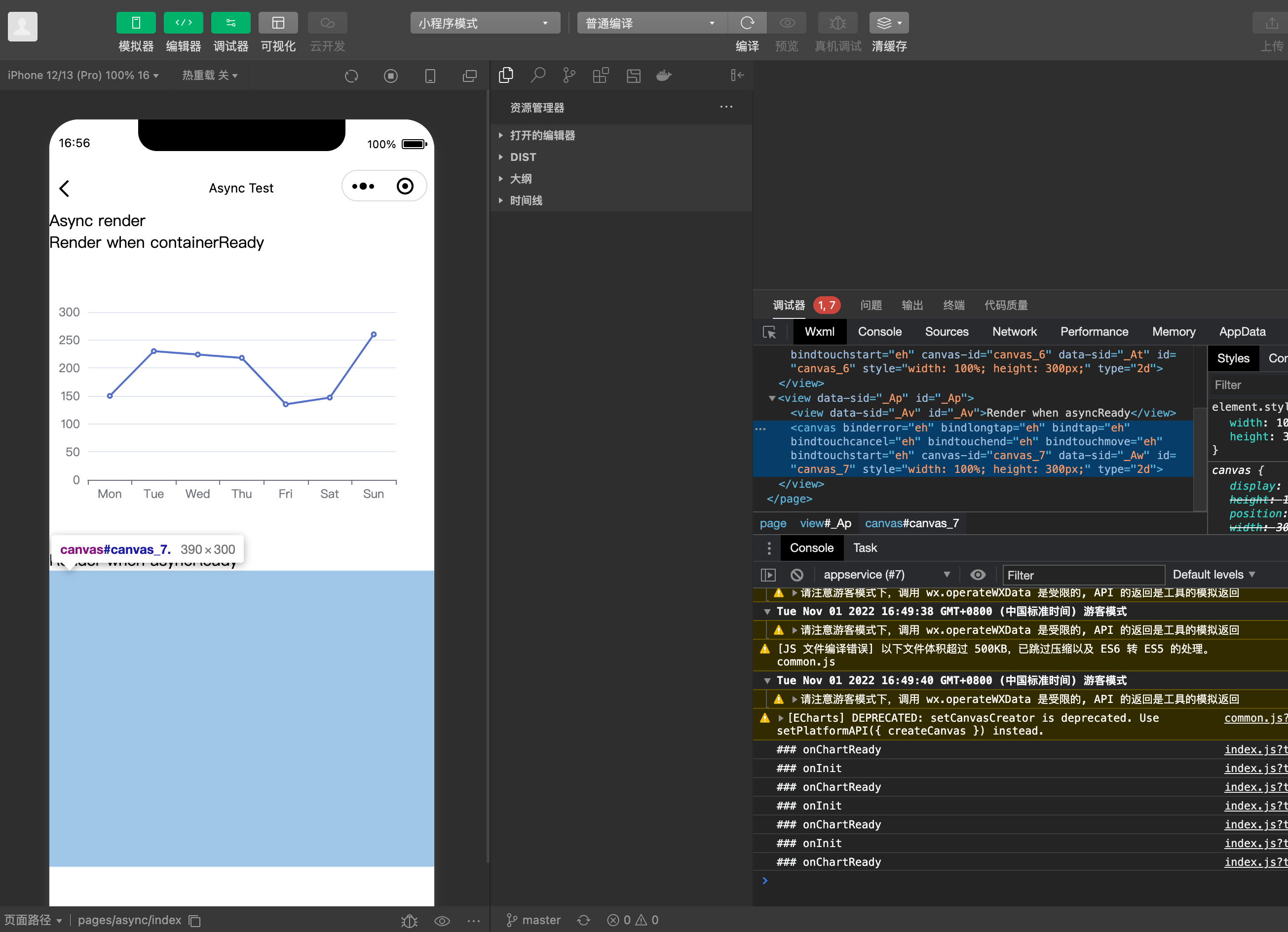Select the 调试器 debugger icon
This screenshot has width=1288, height=932.
230,23
